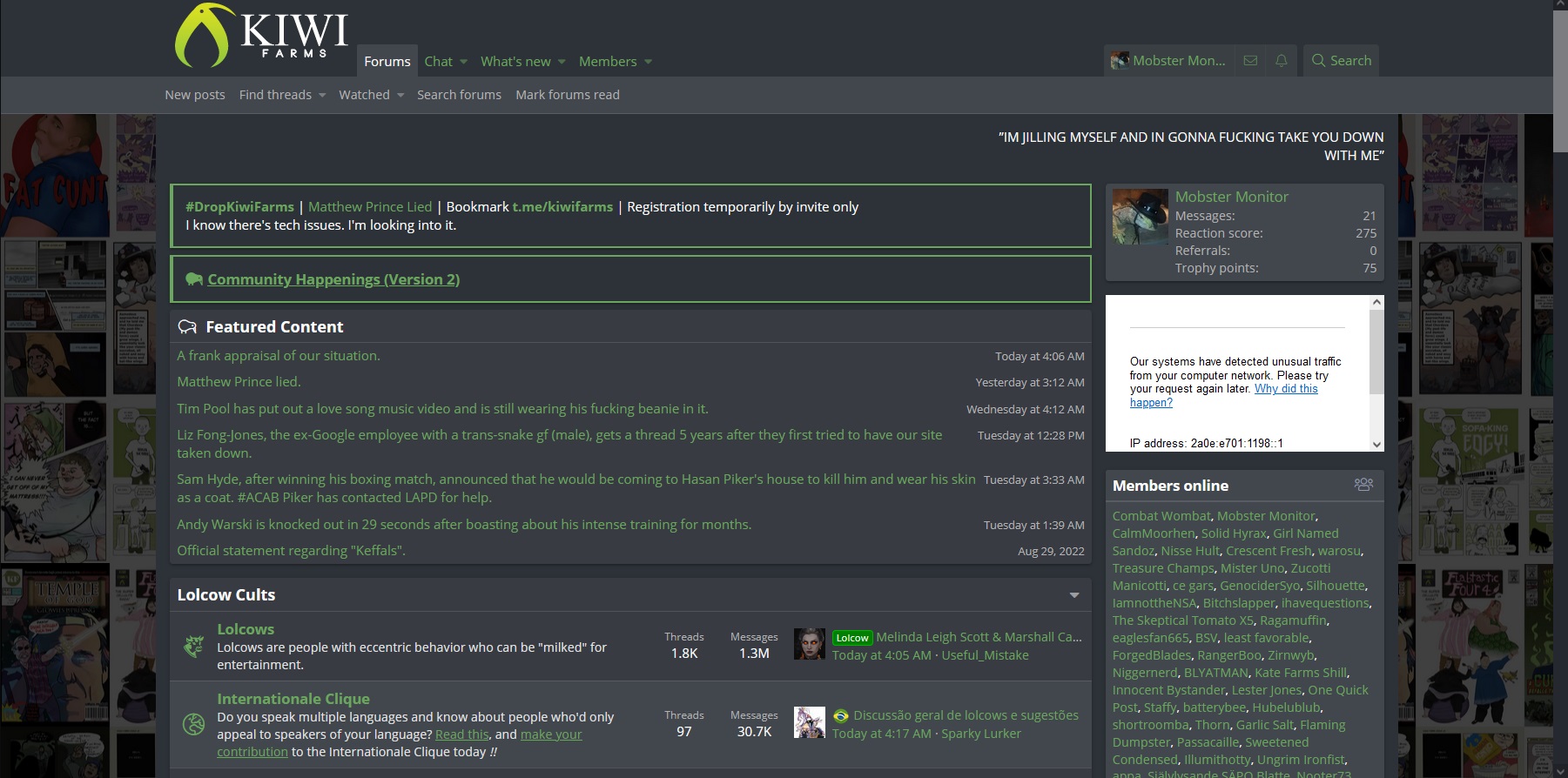
Task: Open Members online heading
Action: pos(1170,486)
